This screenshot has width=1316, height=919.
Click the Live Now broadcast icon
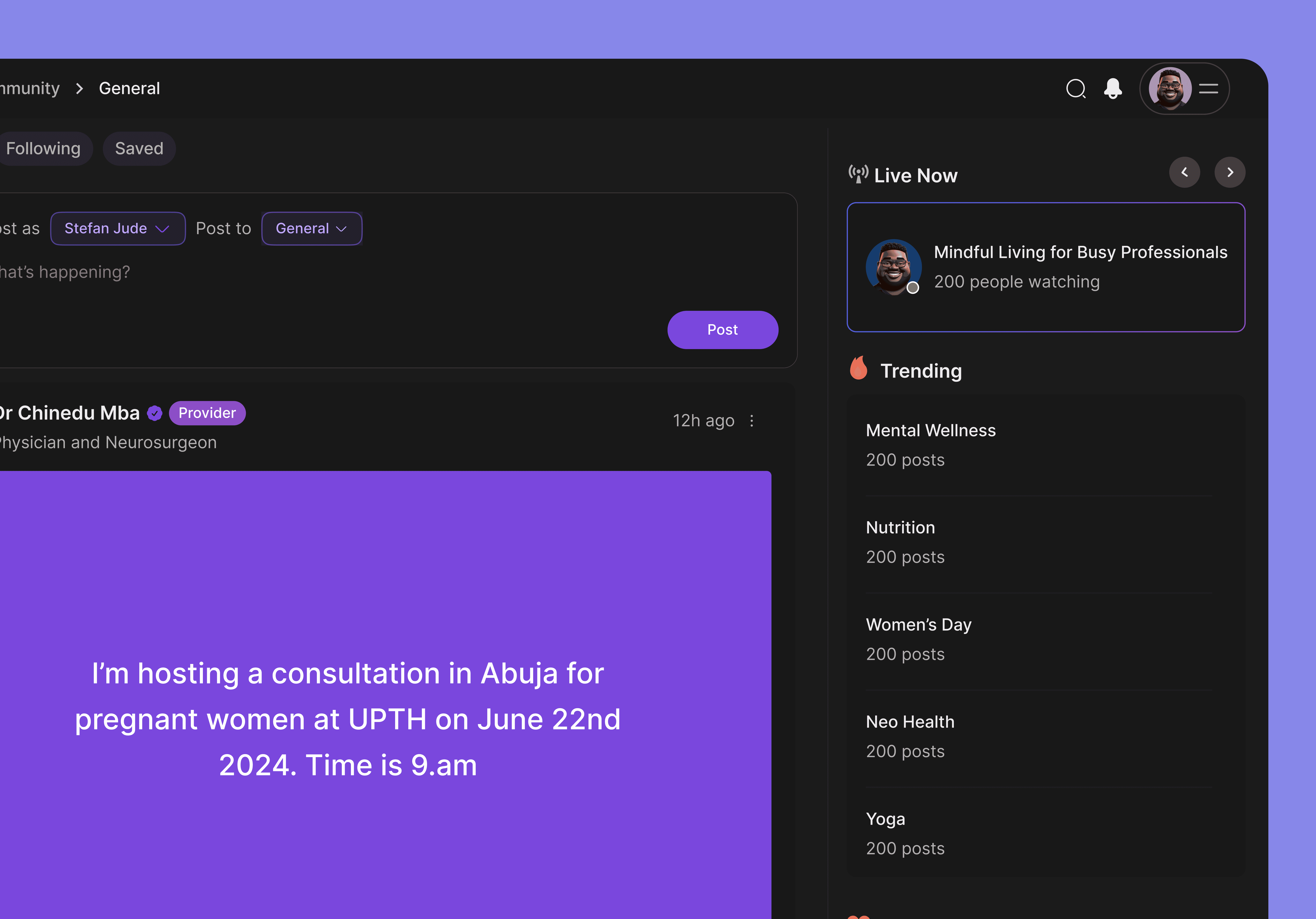point(858,174)
